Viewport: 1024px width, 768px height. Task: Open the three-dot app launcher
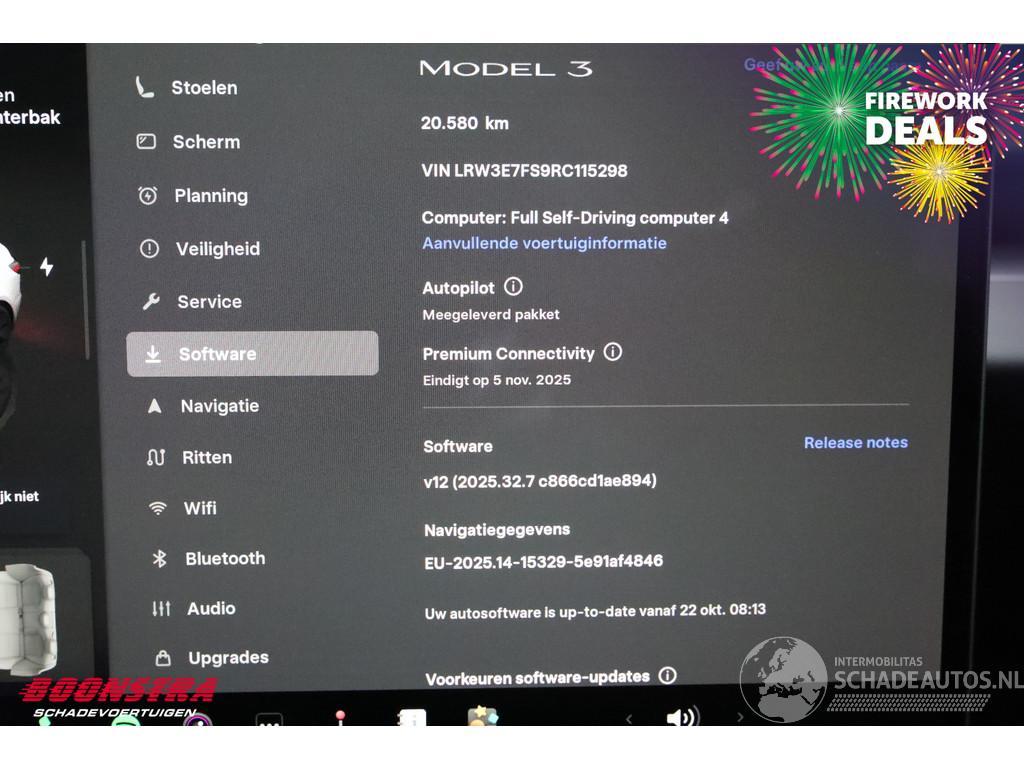click(x=268, y=720)
